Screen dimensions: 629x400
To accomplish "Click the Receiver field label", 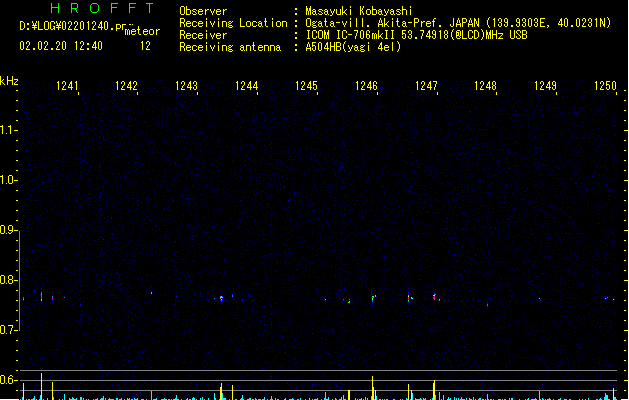I will click(203, 35).
